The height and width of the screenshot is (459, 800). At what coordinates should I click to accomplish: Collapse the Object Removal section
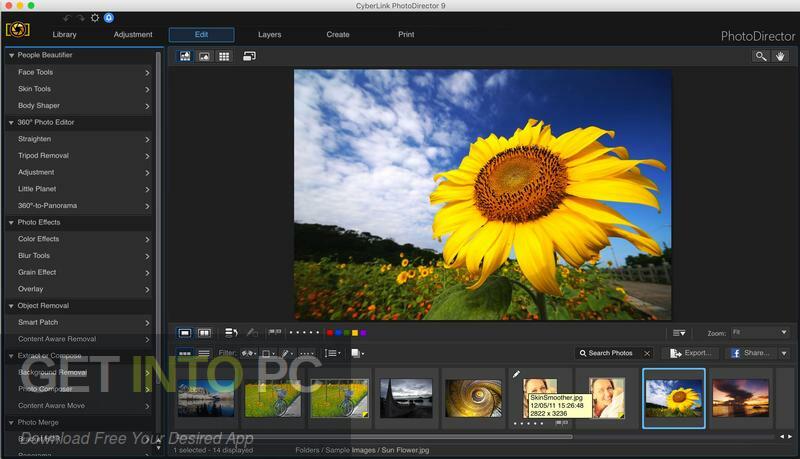11,305
